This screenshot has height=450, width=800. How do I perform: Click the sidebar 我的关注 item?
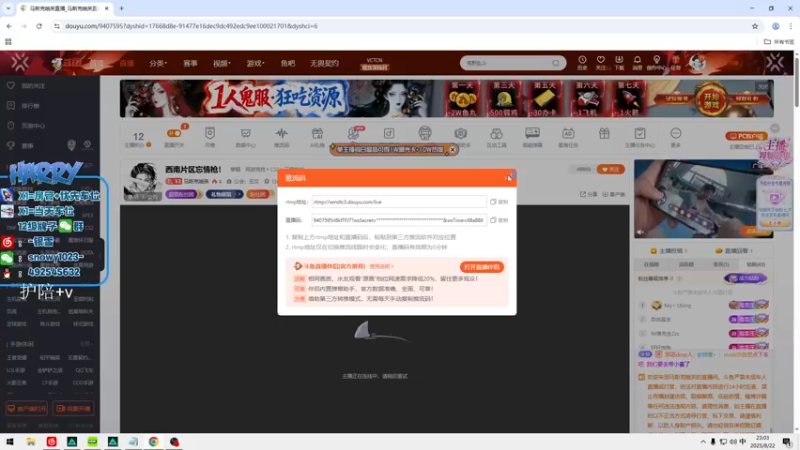click(x=33, y=86)
